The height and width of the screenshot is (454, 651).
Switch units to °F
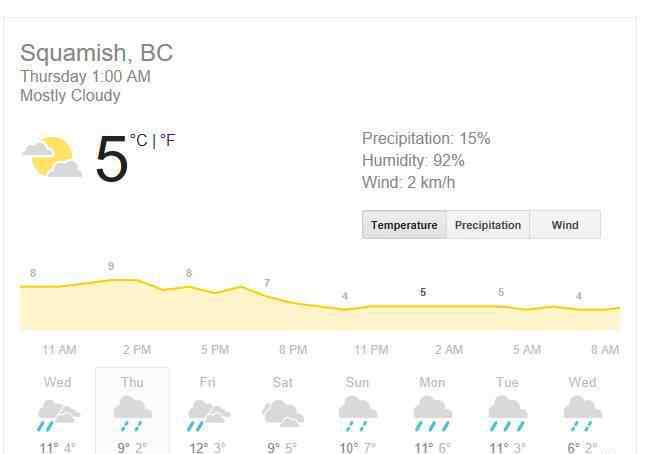coord(168,140)
